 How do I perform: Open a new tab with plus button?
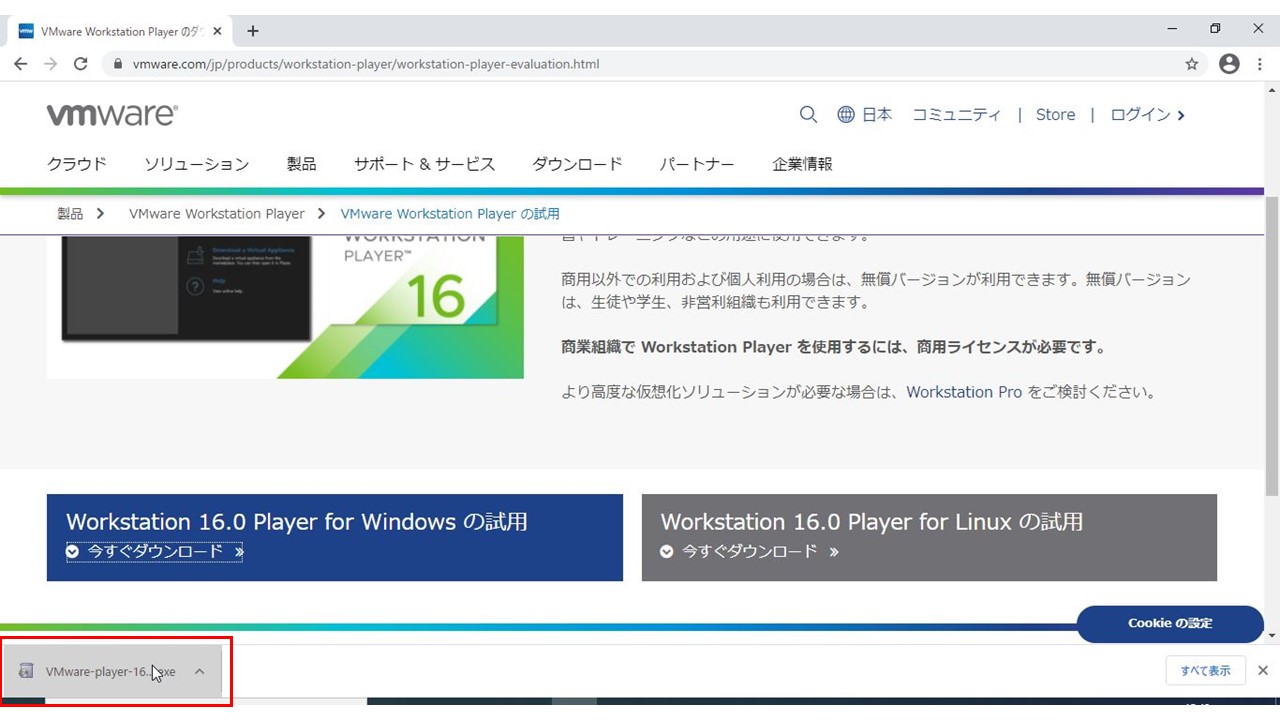[x=253, y=31]
